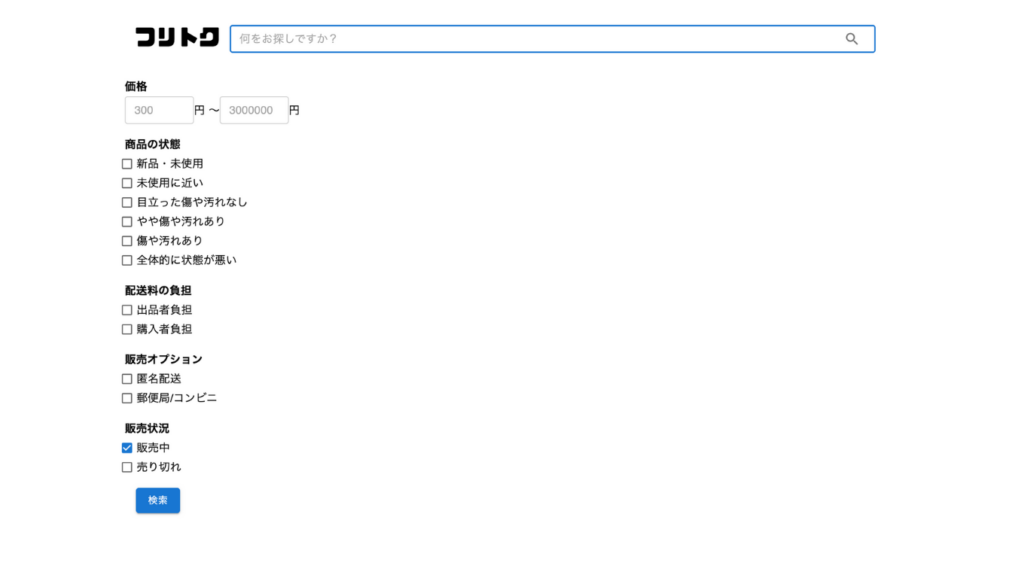Check the 未使用に近い checkbox
Image resolution: width=1024 pixels, height=587 pixels.
[x=127, y=183]
